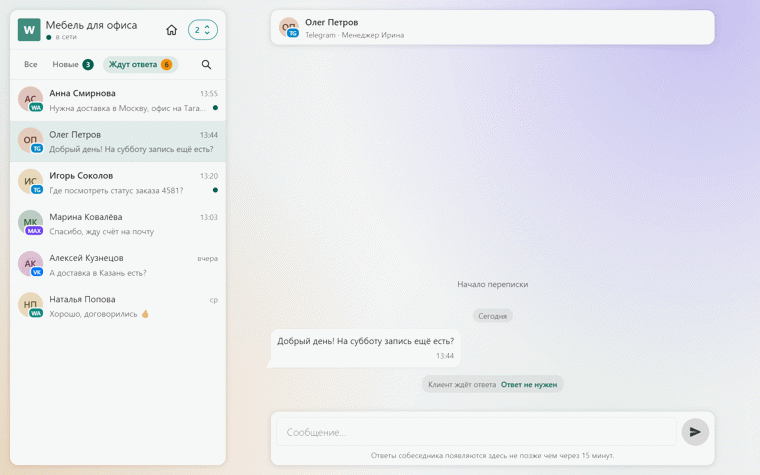Image resolution: width=760 pixels, height=475 pixels.
Task: Search chats with the magnifier icon
Action: (206, 64)
